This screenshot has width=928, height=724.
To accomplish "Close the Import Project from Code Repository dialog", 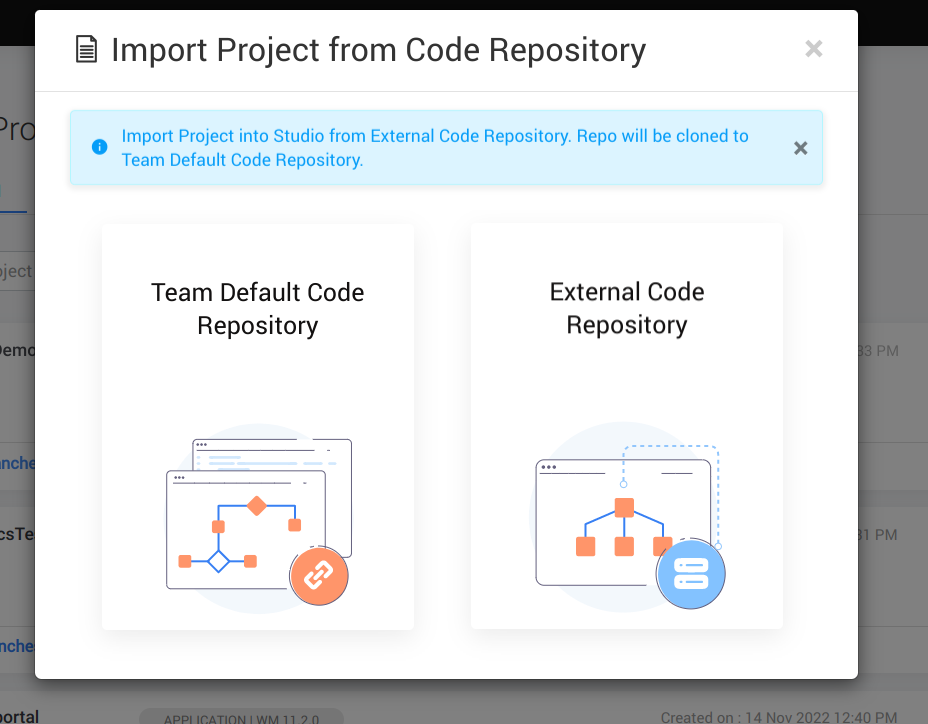I will pos(813,48).
